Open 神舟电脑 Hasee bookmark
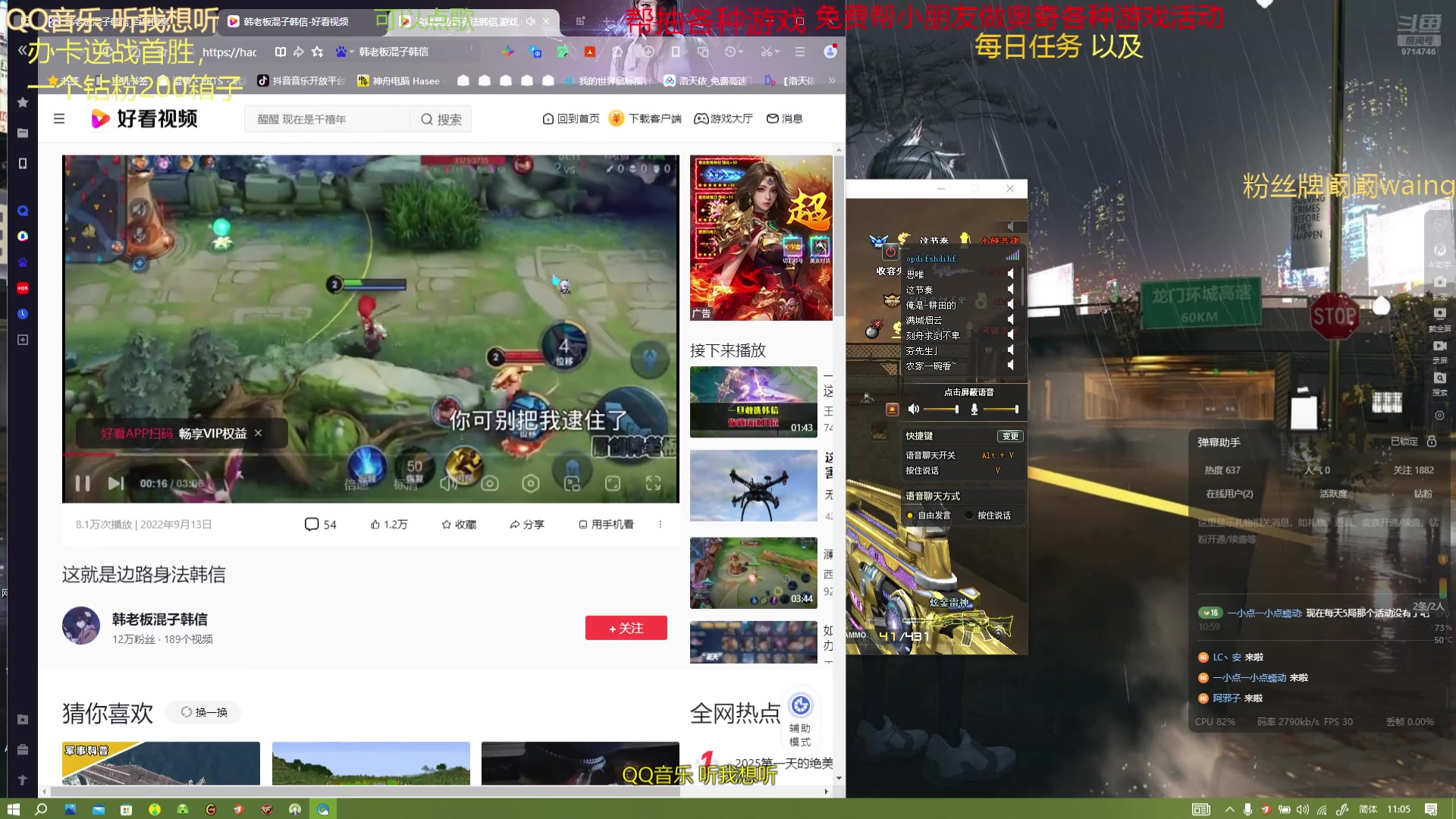This screenshot has height=819, width=1456. (399, 80)
